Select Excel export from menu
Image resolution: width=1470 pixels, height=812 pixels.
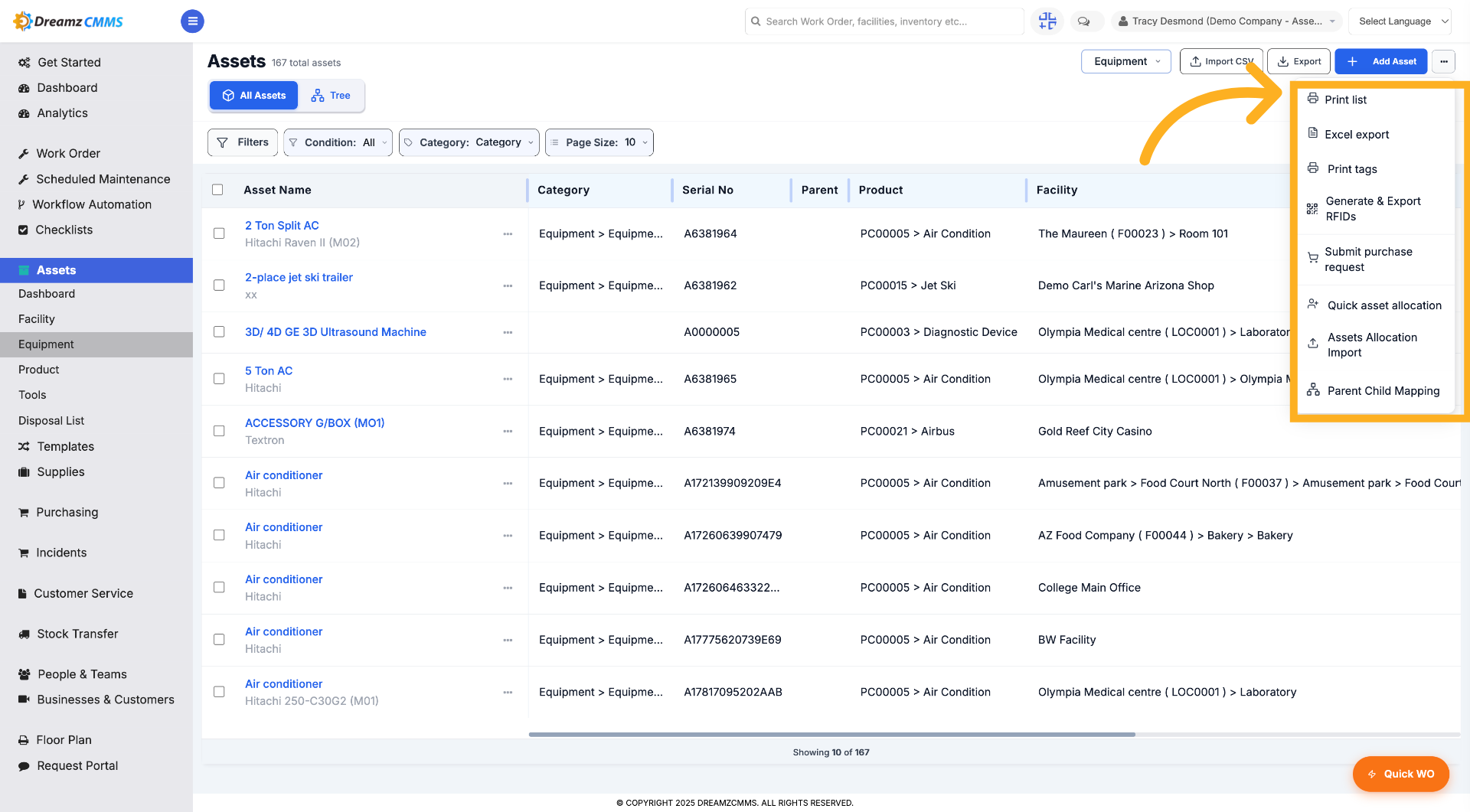1377,134
